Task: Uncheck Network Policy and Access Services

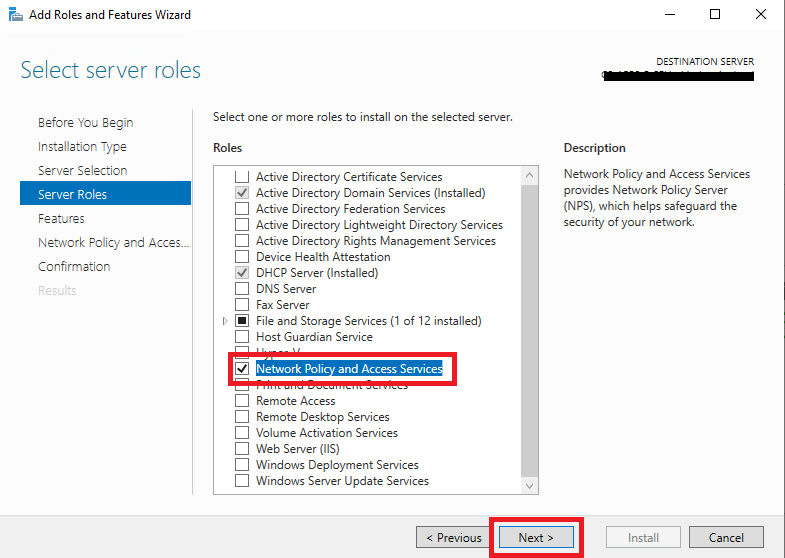Action: (x=242, y=369)
